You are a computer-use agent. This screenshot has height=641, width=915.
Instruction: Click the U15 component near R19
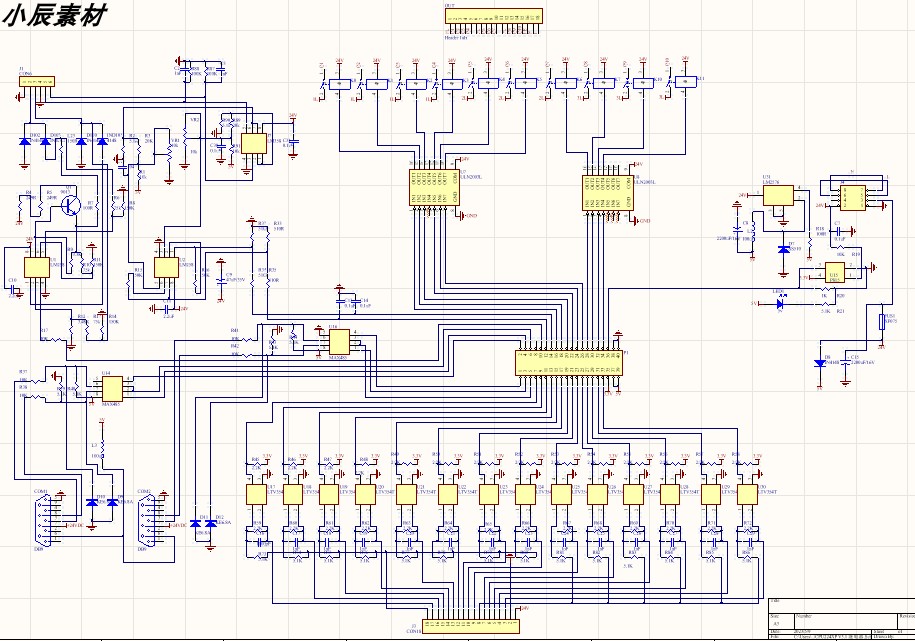click(833, 273)
